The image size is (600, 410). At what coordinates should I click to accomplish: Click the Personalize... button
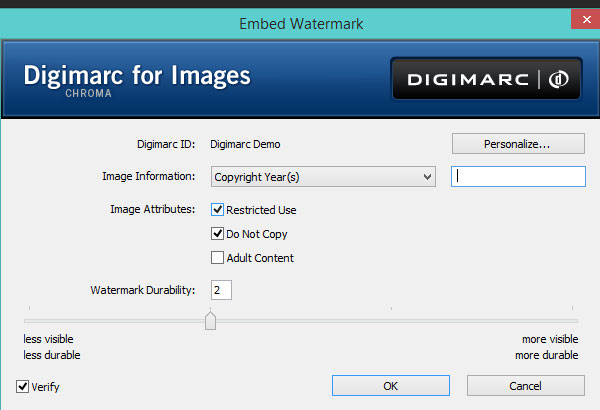(x=518, y=144)
